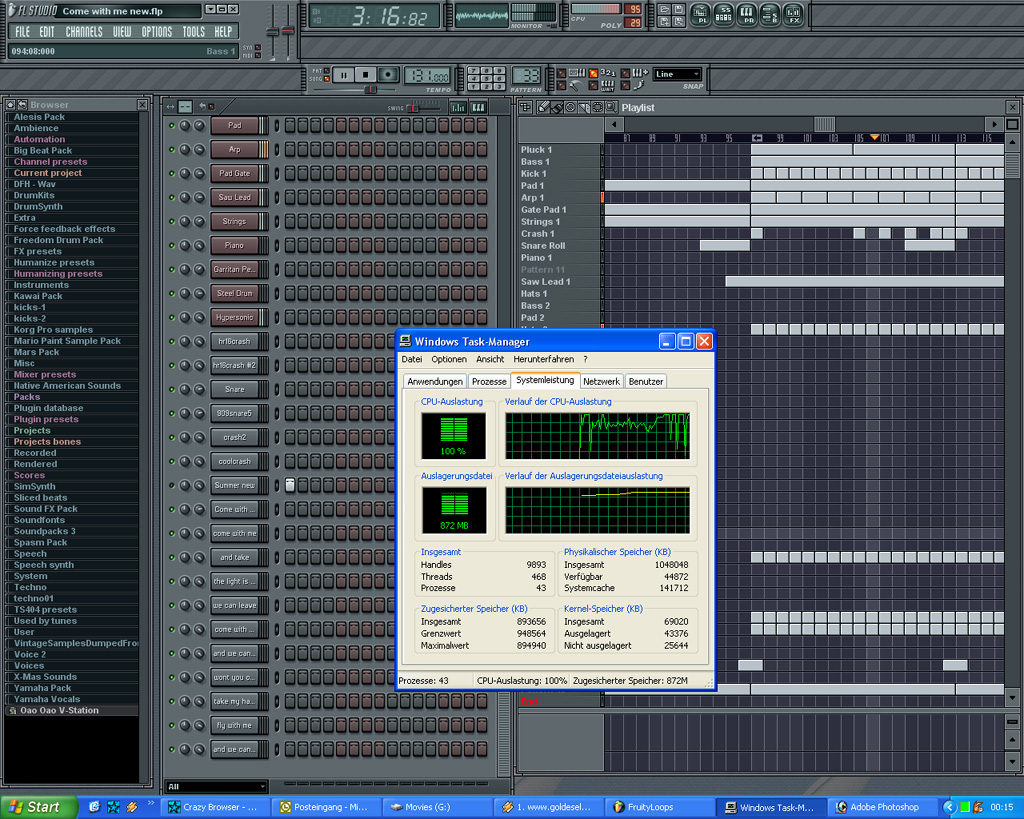Open the Playlist options menu icon
This screenshot has width=1024, height=819.
tap(526, 107)
